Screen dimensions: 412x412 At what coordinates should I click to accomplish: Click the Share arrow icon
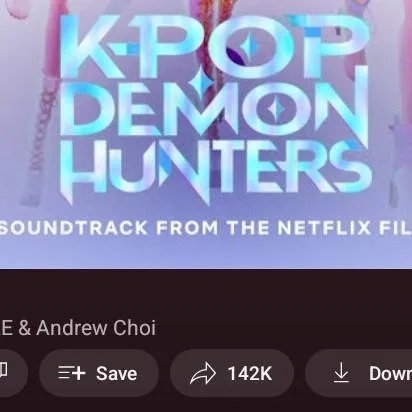(203, 373)
